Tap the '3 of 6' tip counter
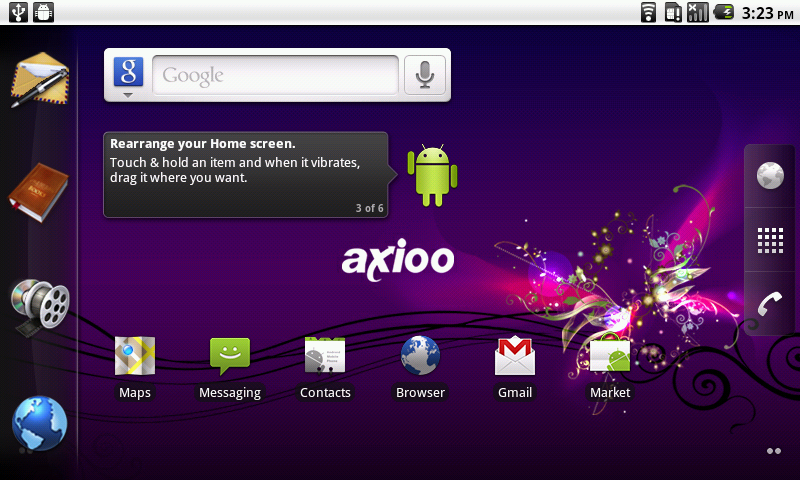Screen dimensions: 800x480 (369, 208)
